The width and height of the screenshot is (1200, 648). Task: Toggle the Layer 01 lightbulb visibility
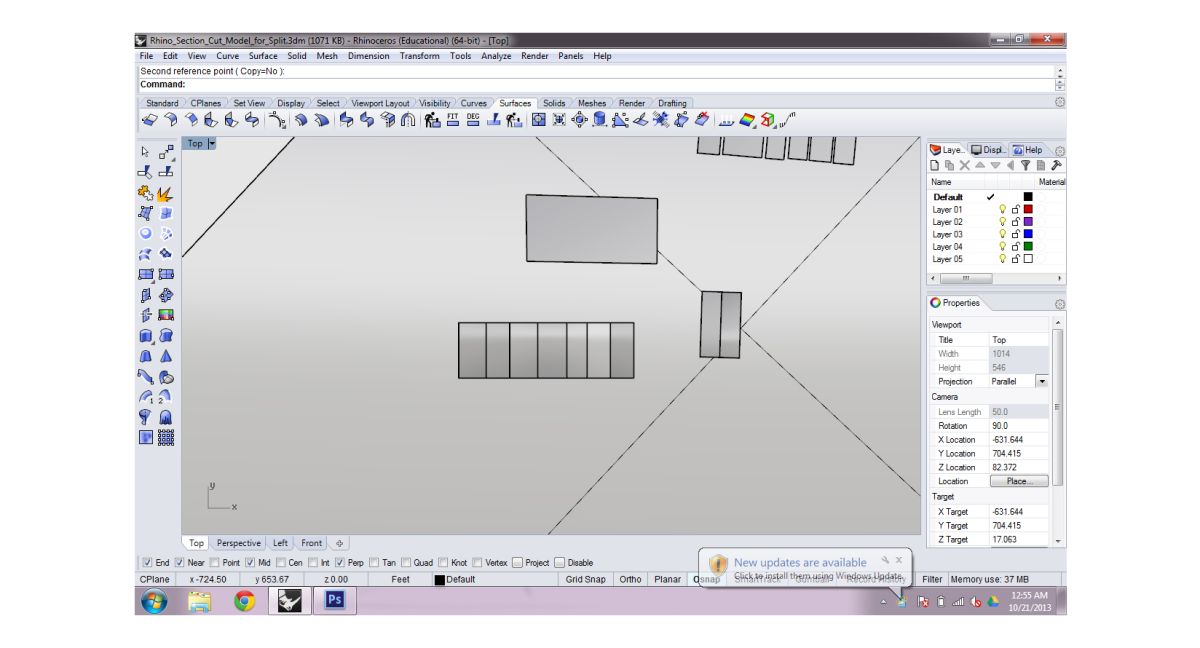click(1002, 210)
